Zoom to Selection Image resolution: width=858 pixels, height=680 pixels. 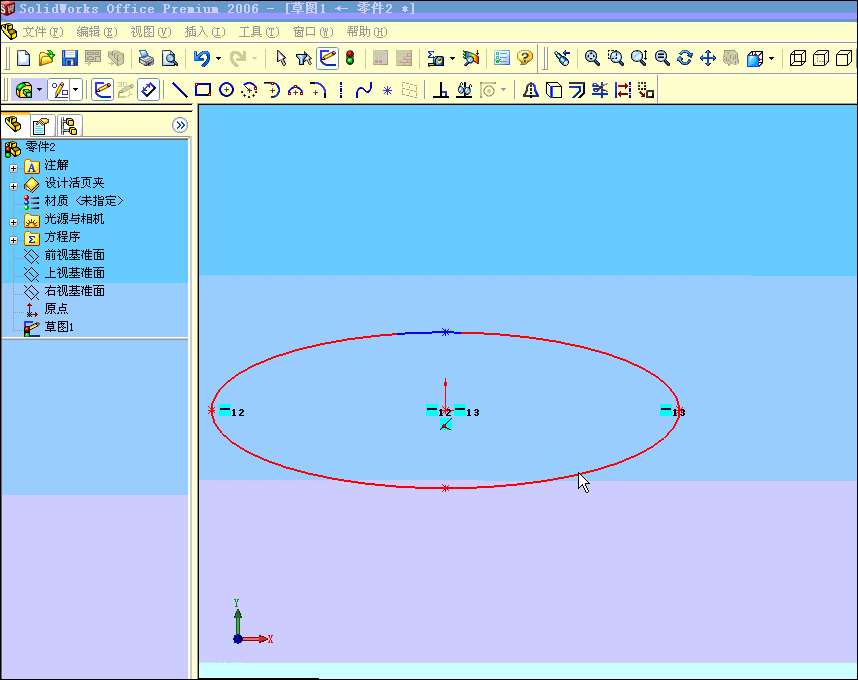pyautogui.click(x=662, y=58)
